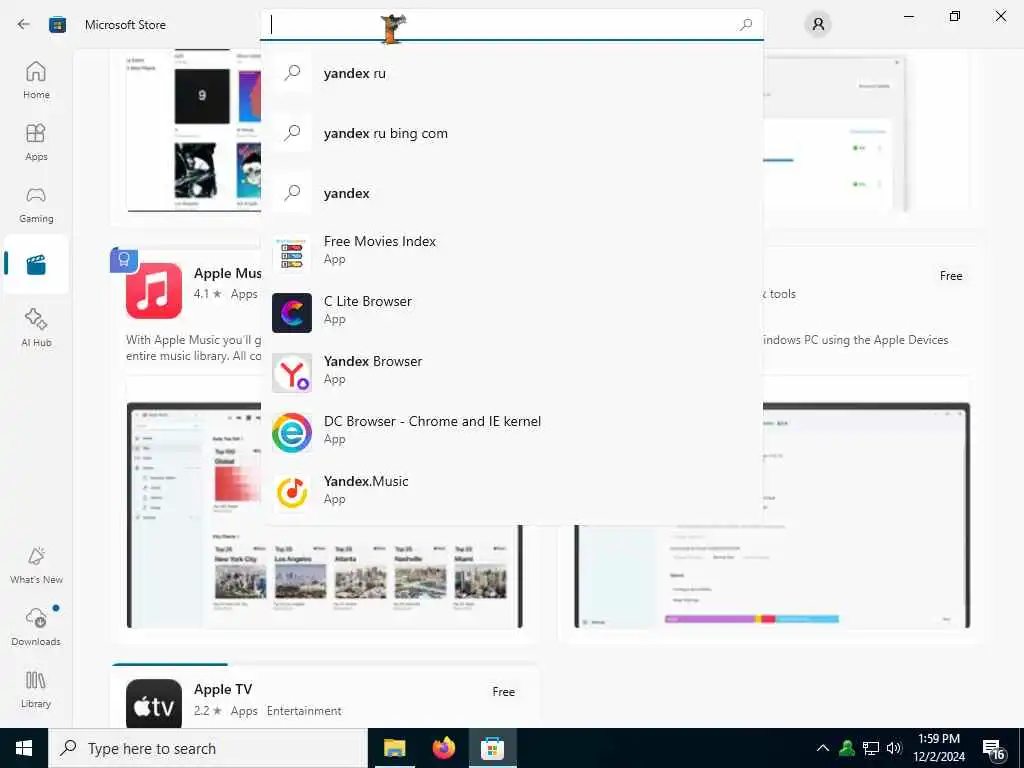Open the notification center icon
This screenshot has height=768, width=1024.
994,749
